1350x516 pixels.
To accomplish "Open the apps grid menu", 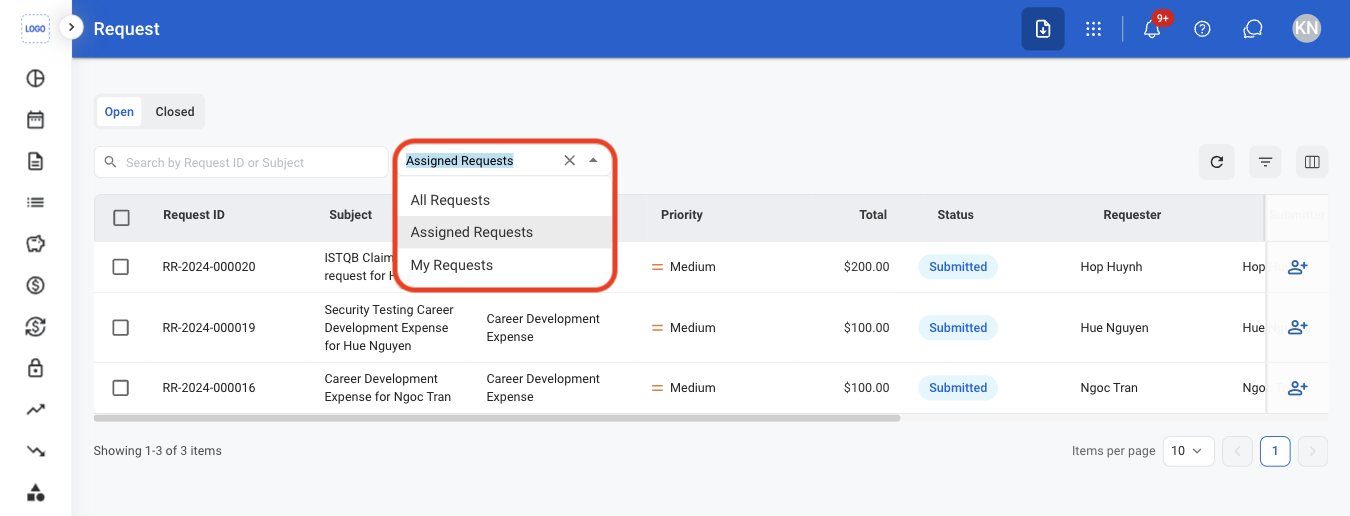I will [1094, 29].
